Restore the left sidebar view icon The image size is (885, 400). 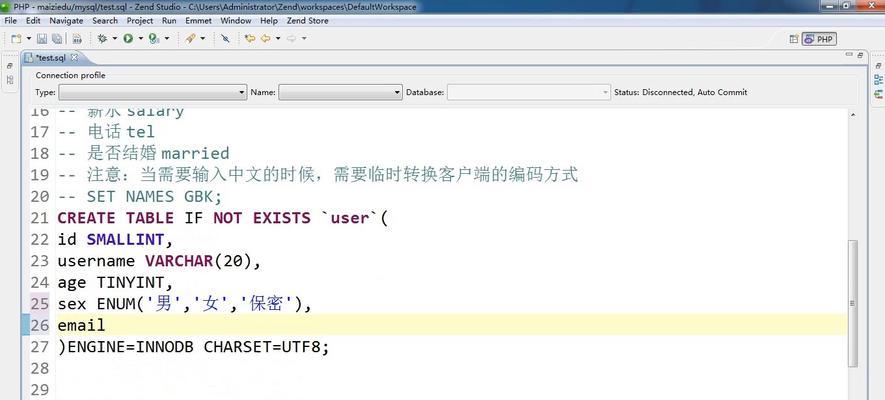[10, 66]
